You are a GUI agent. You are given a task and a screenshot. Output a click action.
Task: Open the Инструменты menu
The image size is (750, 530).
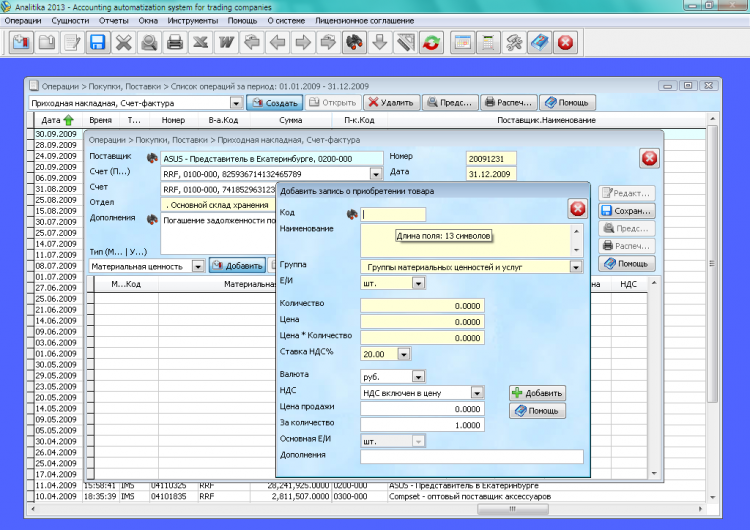193,21
